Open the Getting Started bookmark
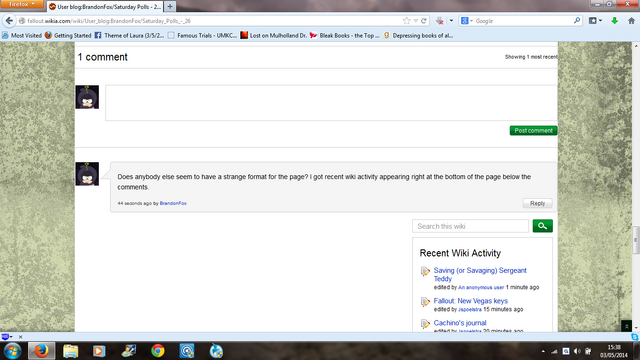This screenshot has width=640, height=360. coord(68,36)
